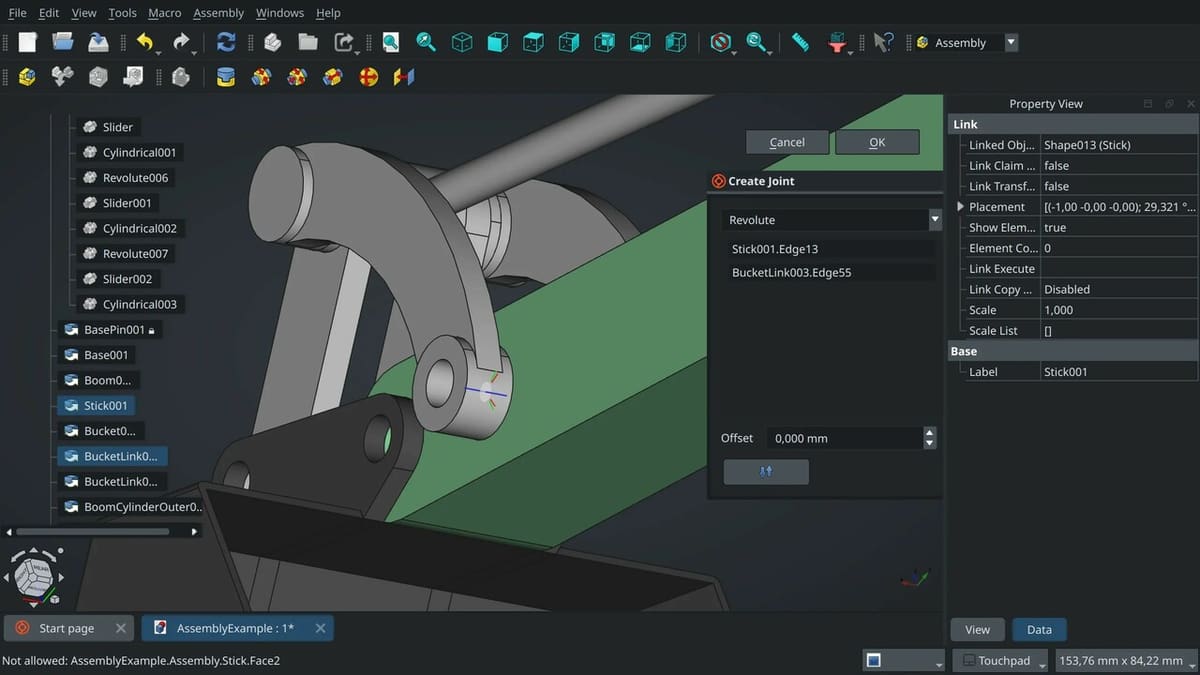Switch to bottom view cube icon
This screenshot has height=675, width=1200.
(x=640, y=42)
